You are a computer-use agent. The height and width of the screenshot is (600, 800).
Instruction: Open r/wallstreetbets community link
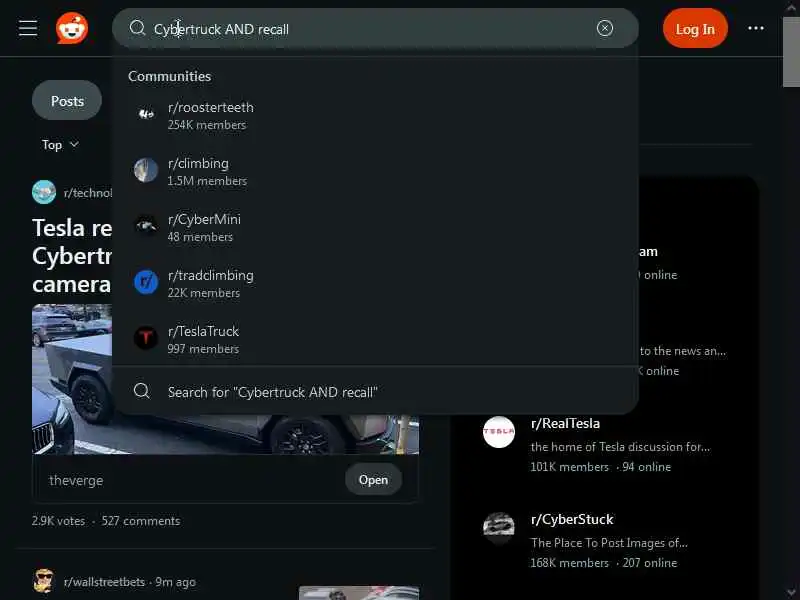tap(104, 582)
